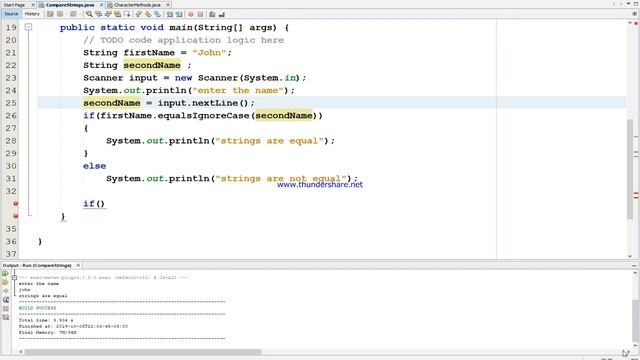Click the bottom icon in Output sidebar
Screen dimensions: 640x360
[6, 317]
